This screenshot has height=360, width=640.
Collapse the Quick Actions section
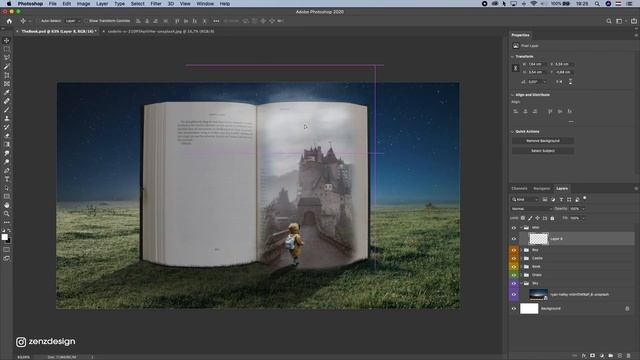point(513,132)
